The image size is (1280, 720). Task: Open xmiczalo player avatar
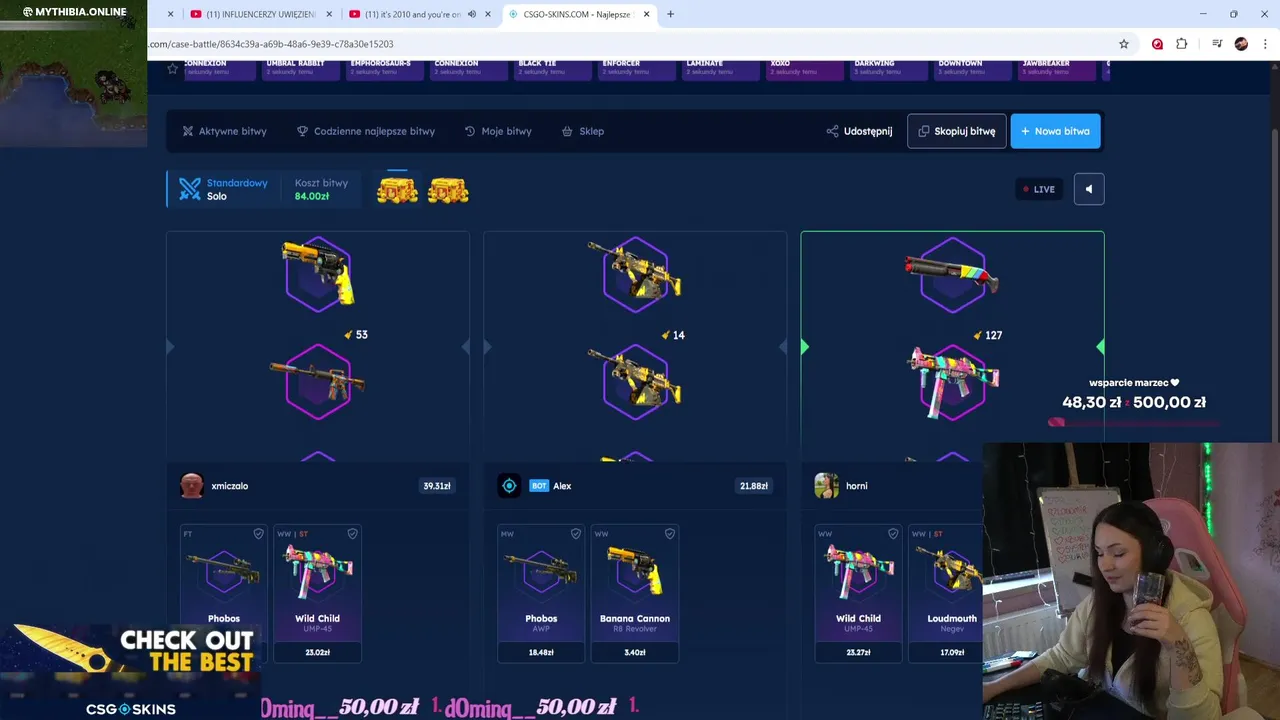tap(191, 486)
